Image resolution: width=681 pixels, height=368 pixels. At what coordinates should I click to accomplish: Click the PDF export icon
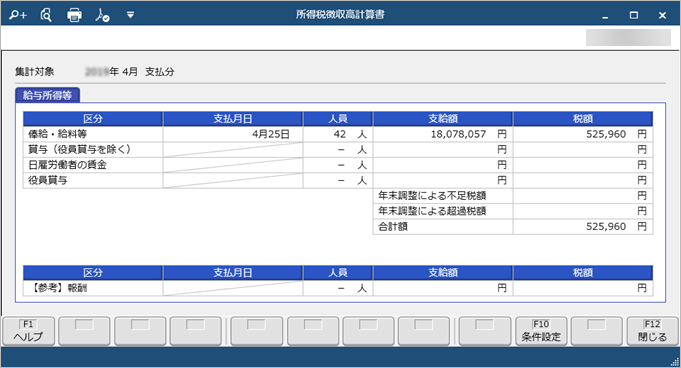[102, 15]
